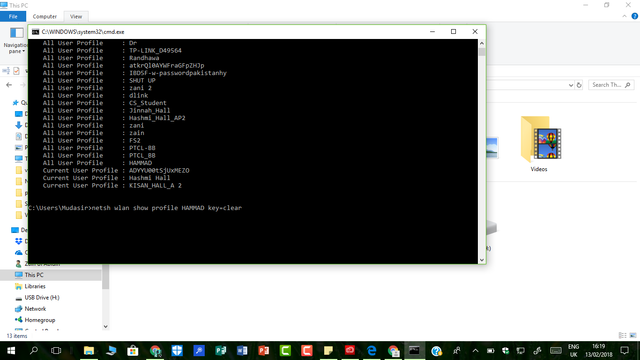Open Quick access star in sidebar
640x360 pixels.
point(16,103)
